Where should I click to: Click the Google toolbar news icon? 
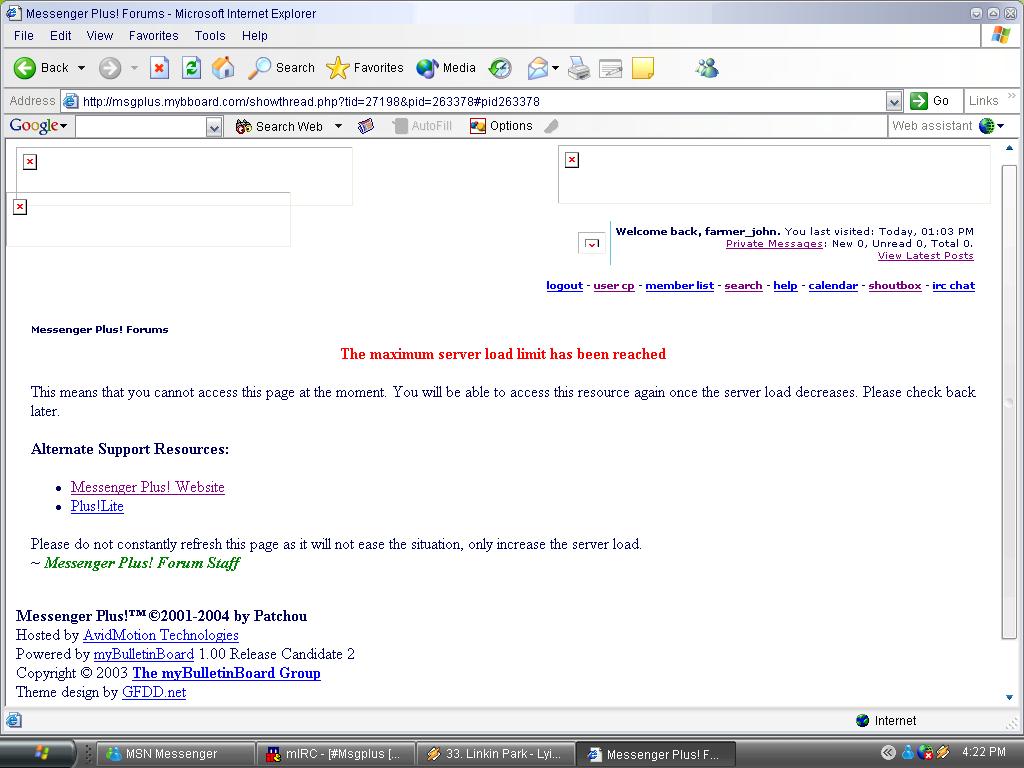[x=366, y=126]
